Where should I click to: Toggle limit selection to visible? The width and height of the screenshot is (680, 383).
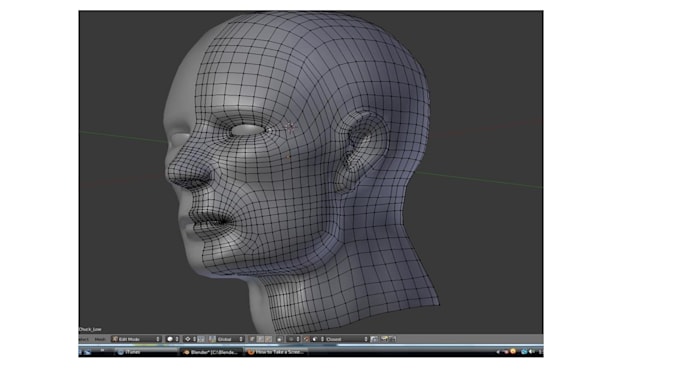(279, 339)
